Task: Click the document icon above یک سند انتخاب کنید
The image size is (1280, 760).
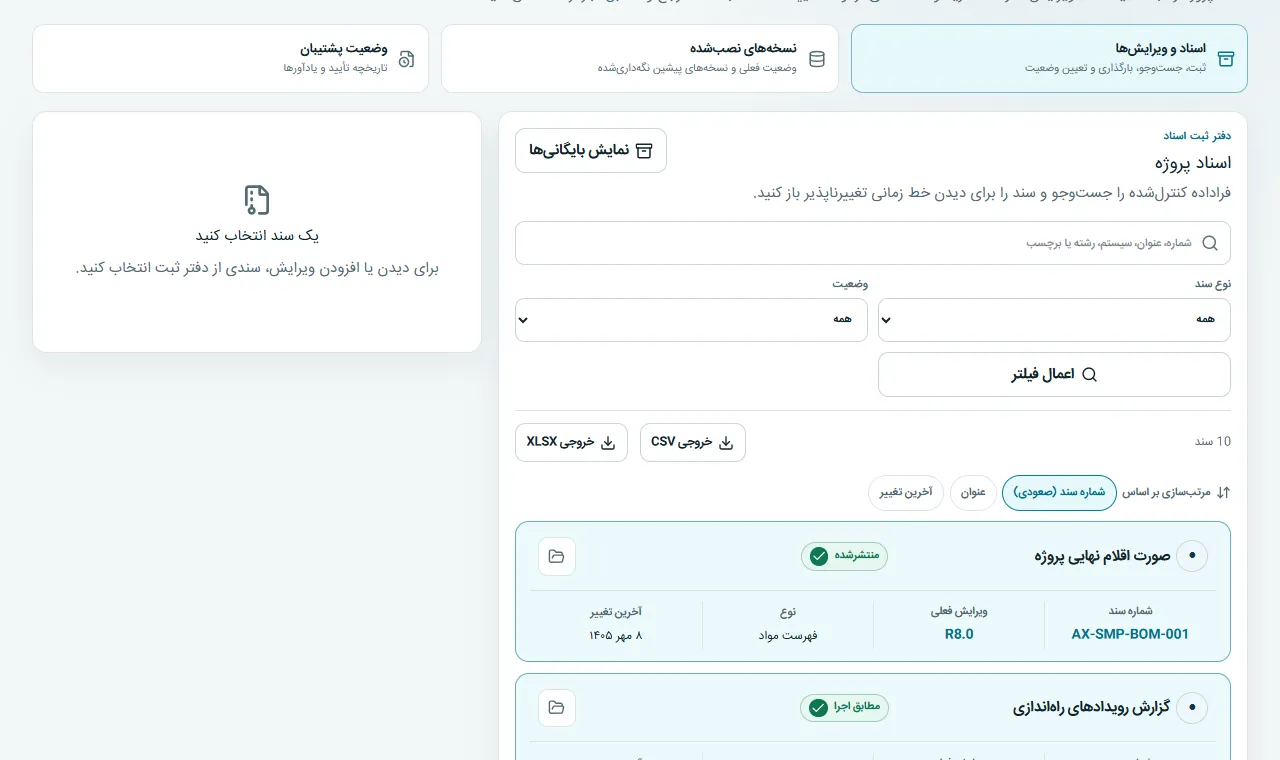Action: coord(257,200)
